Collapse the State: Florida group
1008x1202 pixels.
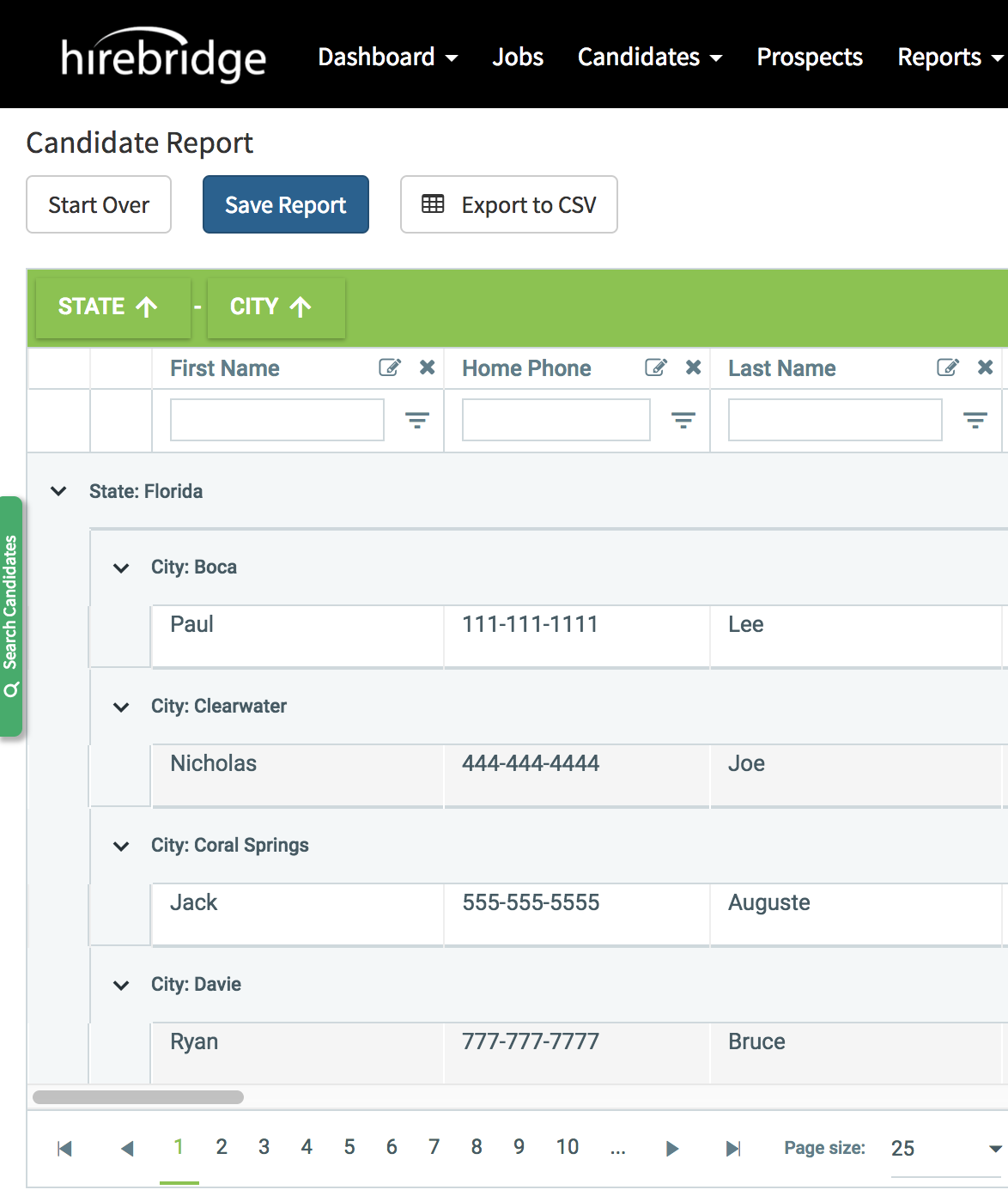(x=58, y=491)
